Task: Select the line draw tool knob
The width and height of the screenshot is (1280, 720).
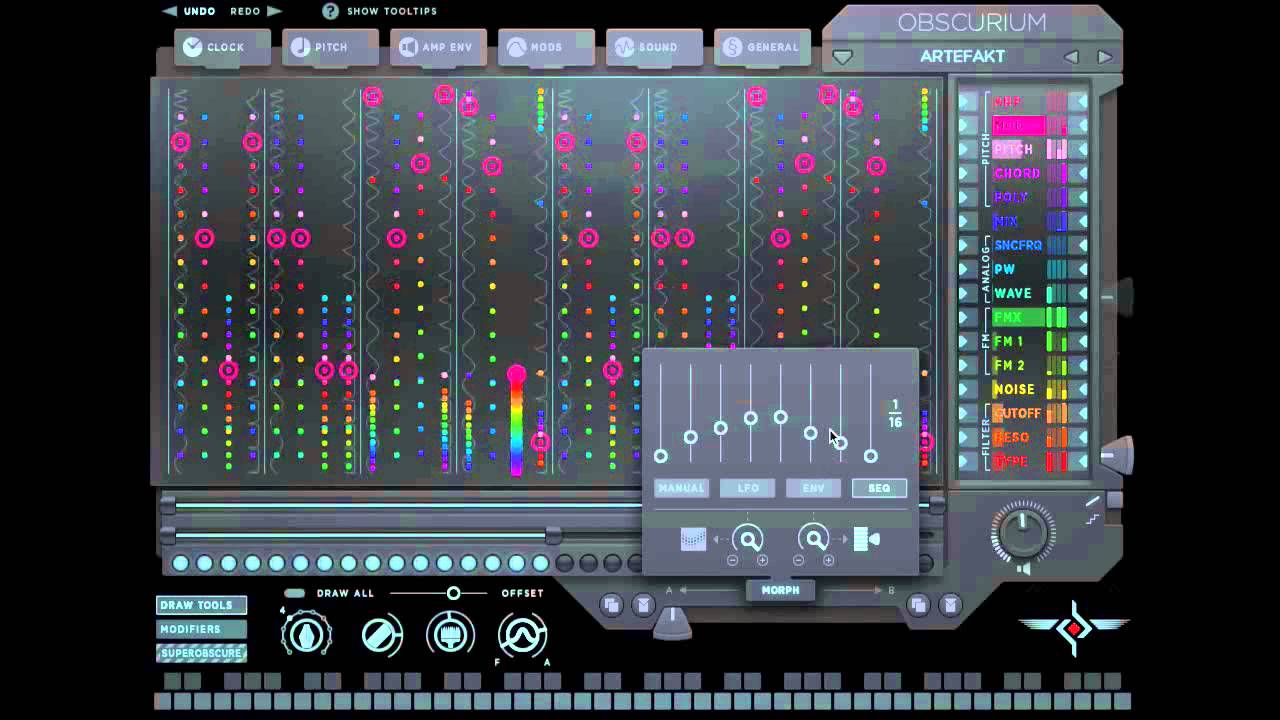Action: click(382, 634)
